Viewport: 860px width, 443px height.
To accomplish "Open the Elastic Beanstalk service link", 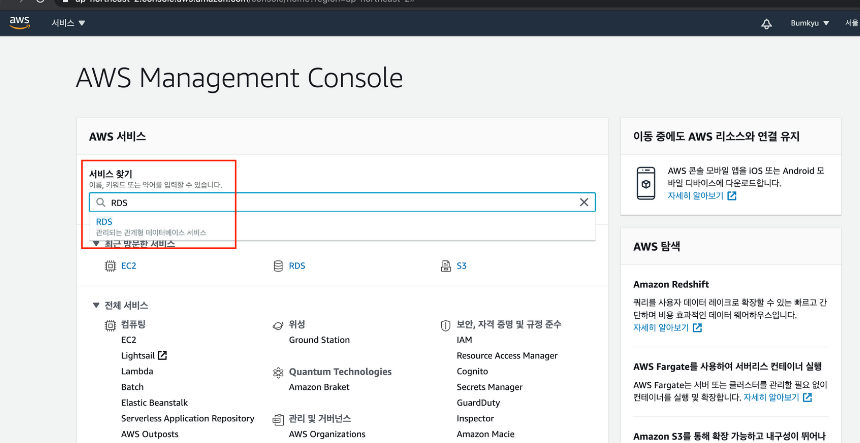I will coord(154,402).
